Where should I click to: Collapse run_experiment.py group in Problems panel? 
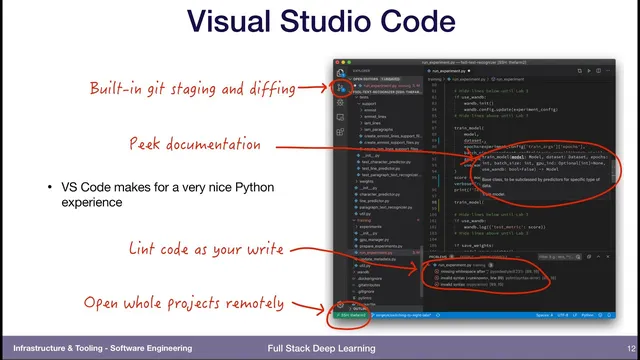click(429, 265)
